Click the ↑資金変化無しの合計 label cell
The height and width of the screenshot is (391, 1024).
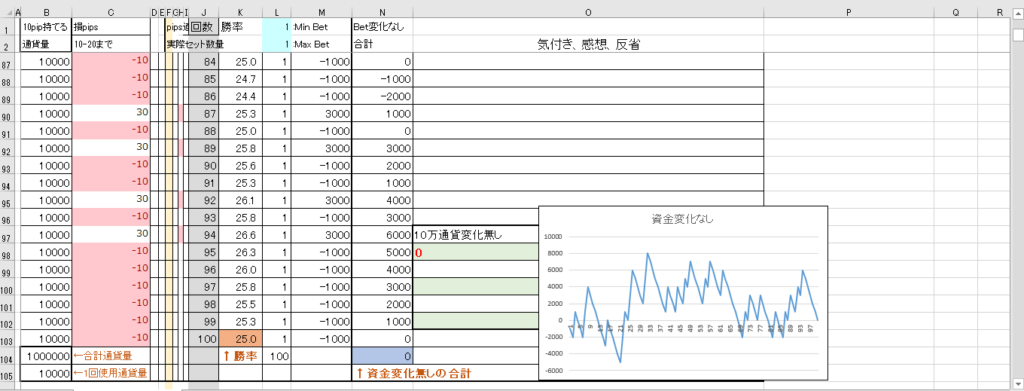click(412, 374)
